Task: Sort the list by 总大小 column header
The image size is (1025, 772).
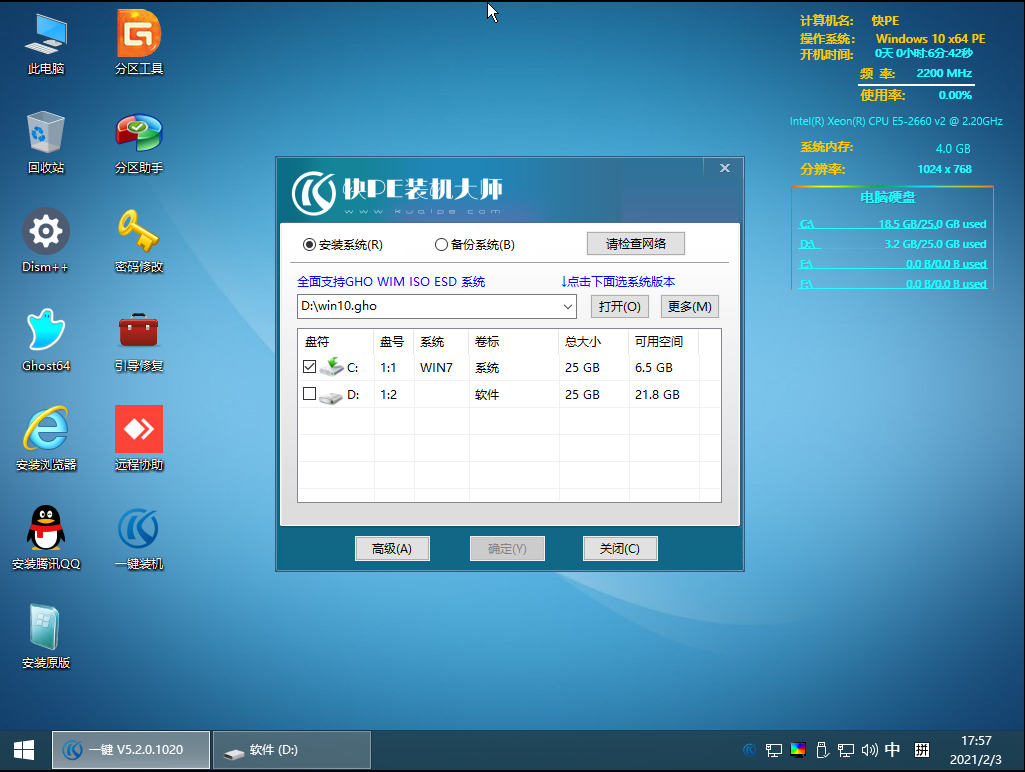Action: click(592, 342)
